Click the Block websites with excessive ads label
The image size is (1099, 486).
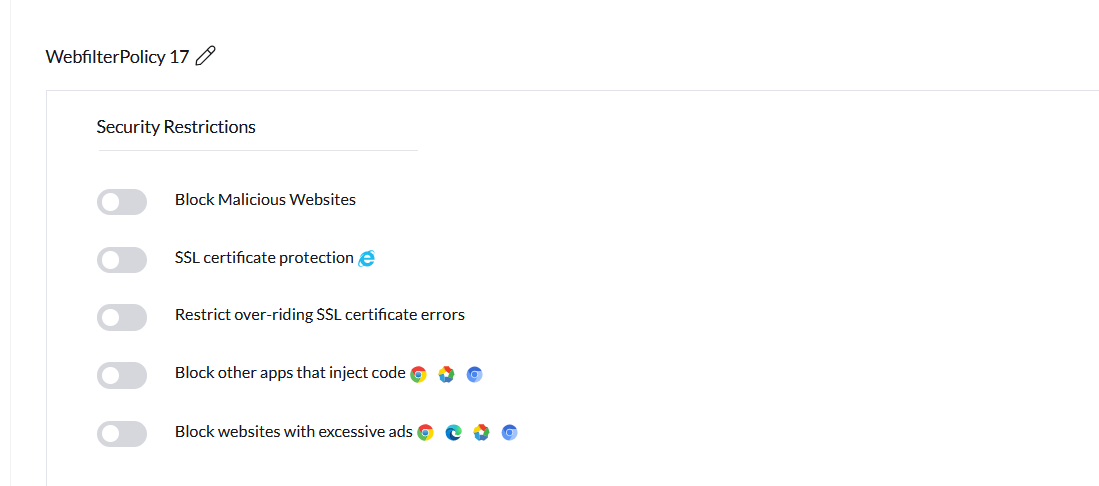pos(293,432)
